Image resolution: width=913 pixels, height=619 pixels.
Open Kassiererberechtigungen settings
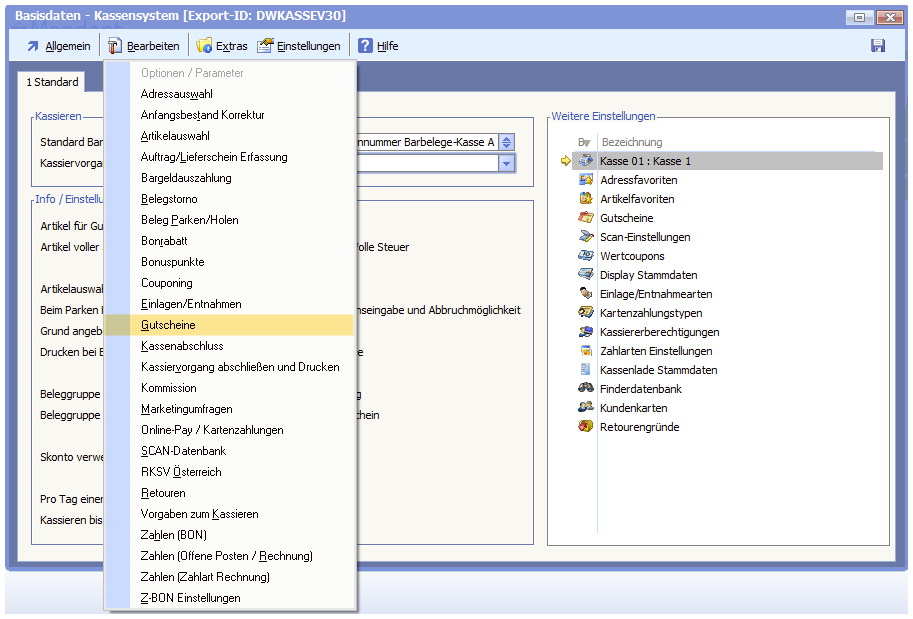coord(659,332)
